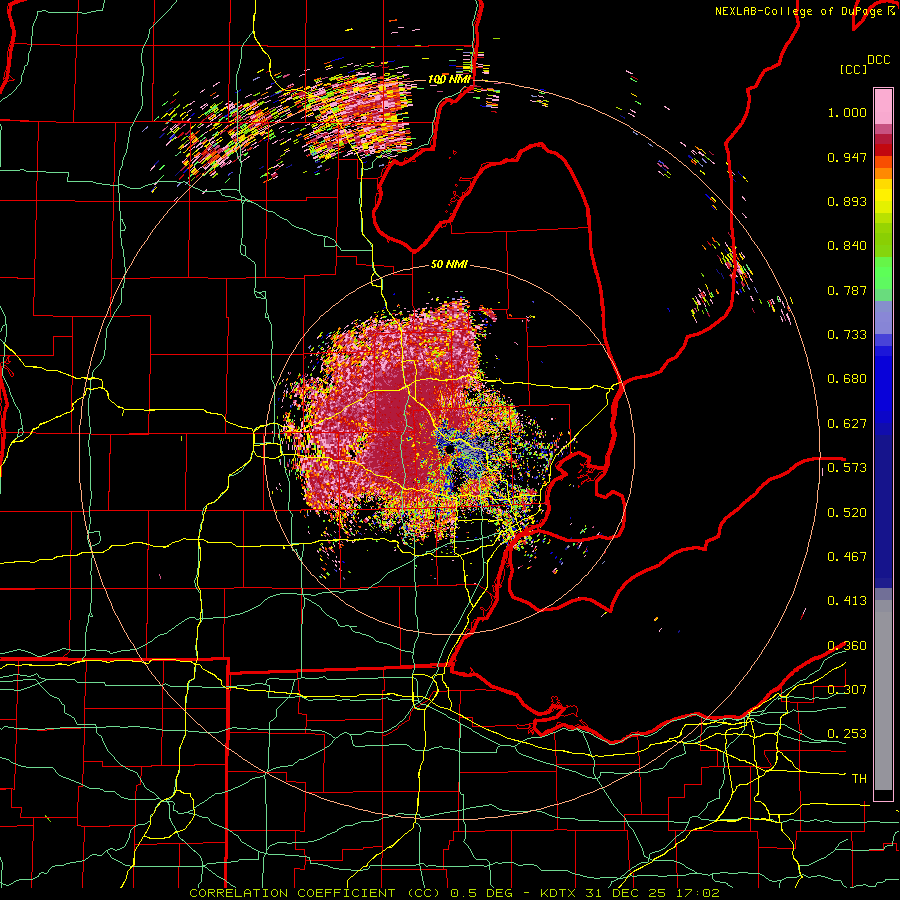Click the 100 NMI range ring label
This screenshot has height=900, width=900.
(449, 79)
